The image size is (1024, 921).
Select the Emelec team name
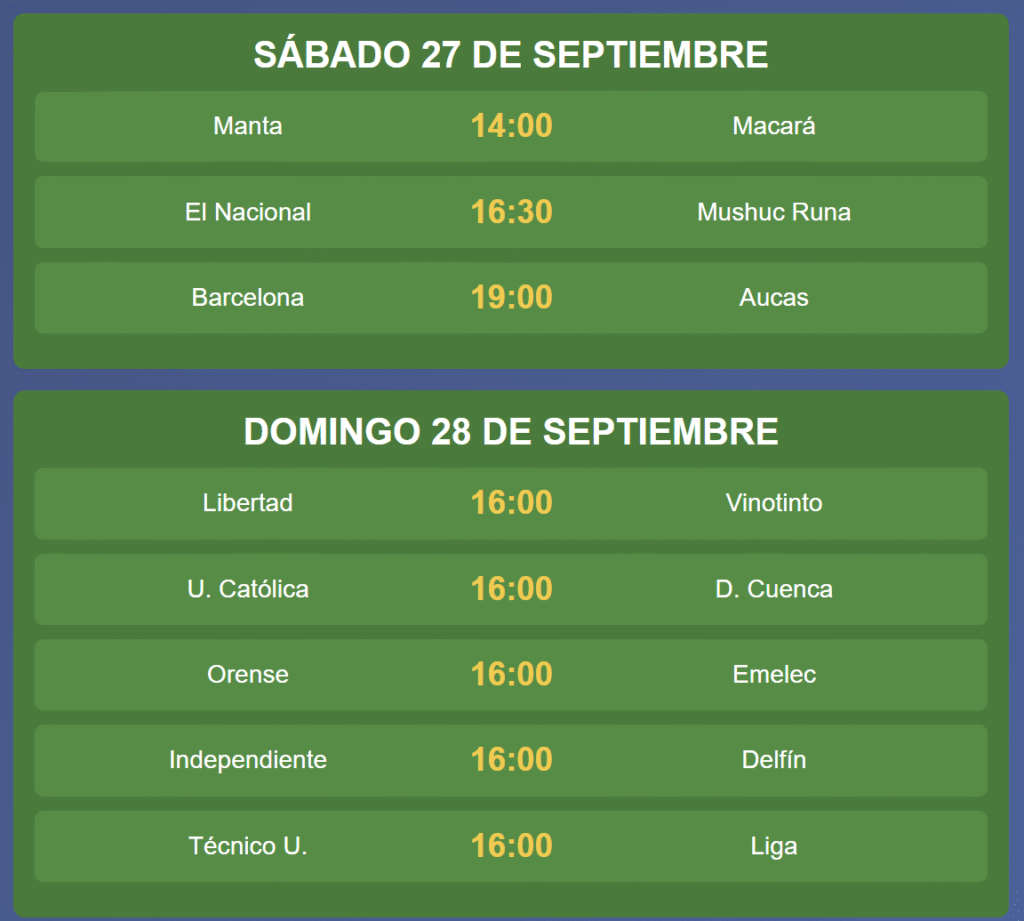coord(773,674)
